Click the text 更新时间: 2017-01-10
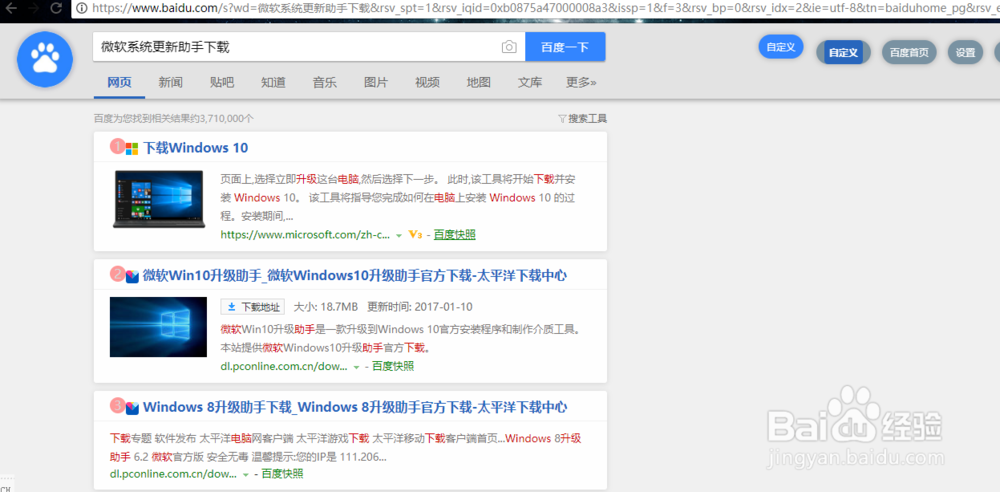This screenshot has height=492, width=1000. [x=420, y=307]
